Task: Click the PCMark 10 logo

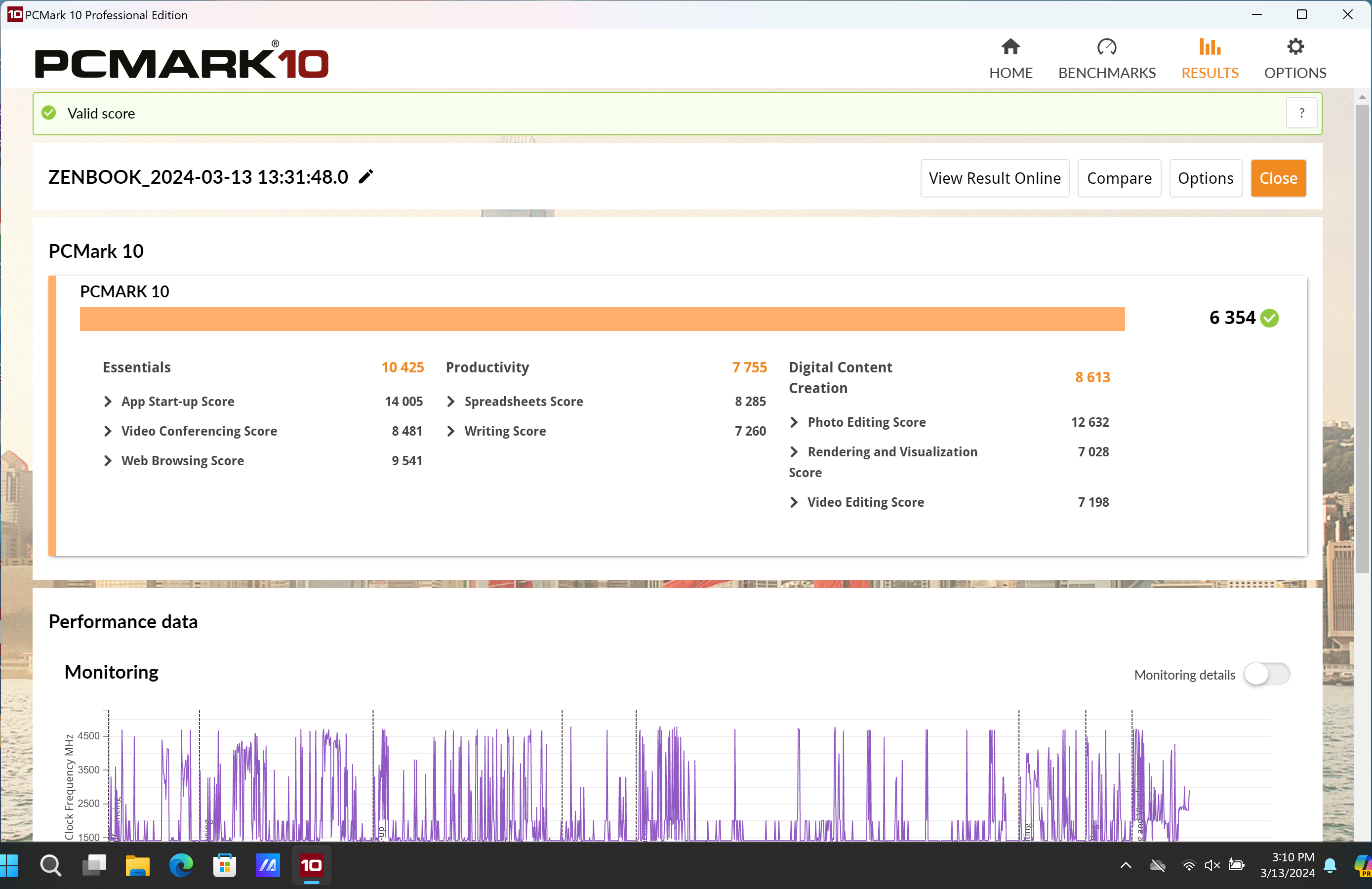Action: coord(182,59)
